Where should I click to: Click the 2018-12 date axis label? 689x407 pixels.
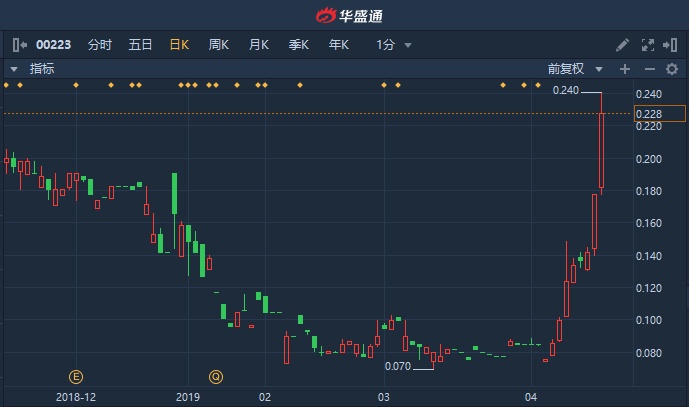coord(76,397)
